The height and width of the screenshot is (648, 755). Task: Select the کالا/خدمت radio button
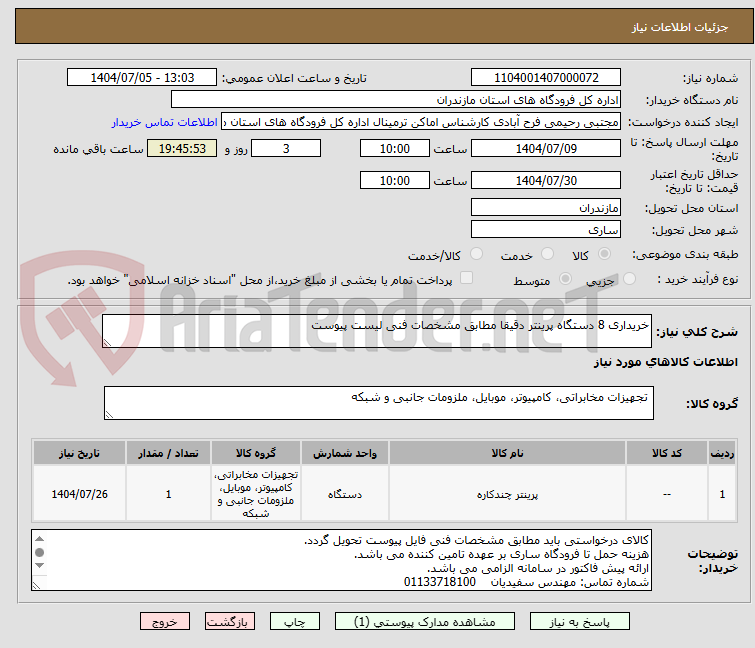coord(476,254)
